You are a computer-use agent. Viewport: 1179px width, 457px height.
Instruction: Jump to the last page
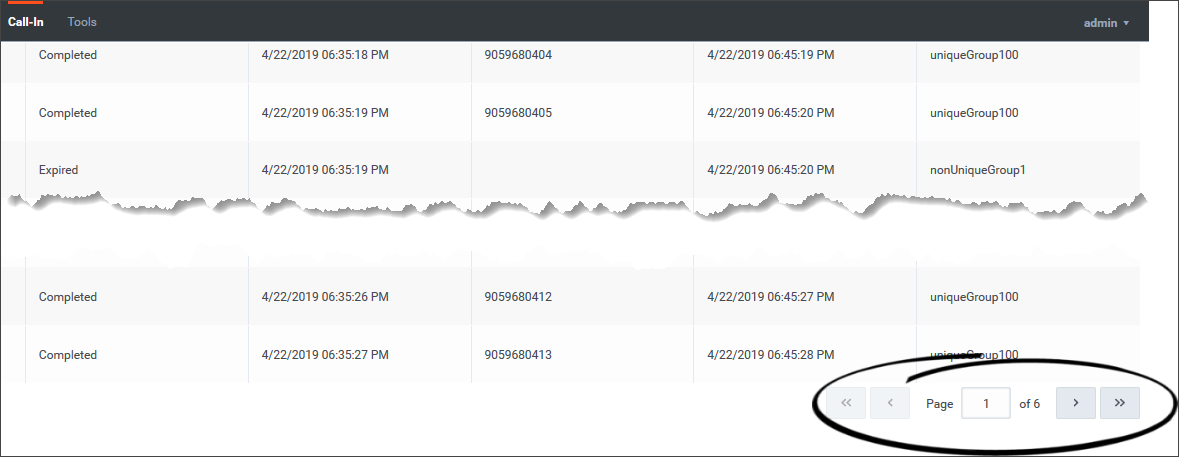pyautogui.click(x=1119, y=403)
